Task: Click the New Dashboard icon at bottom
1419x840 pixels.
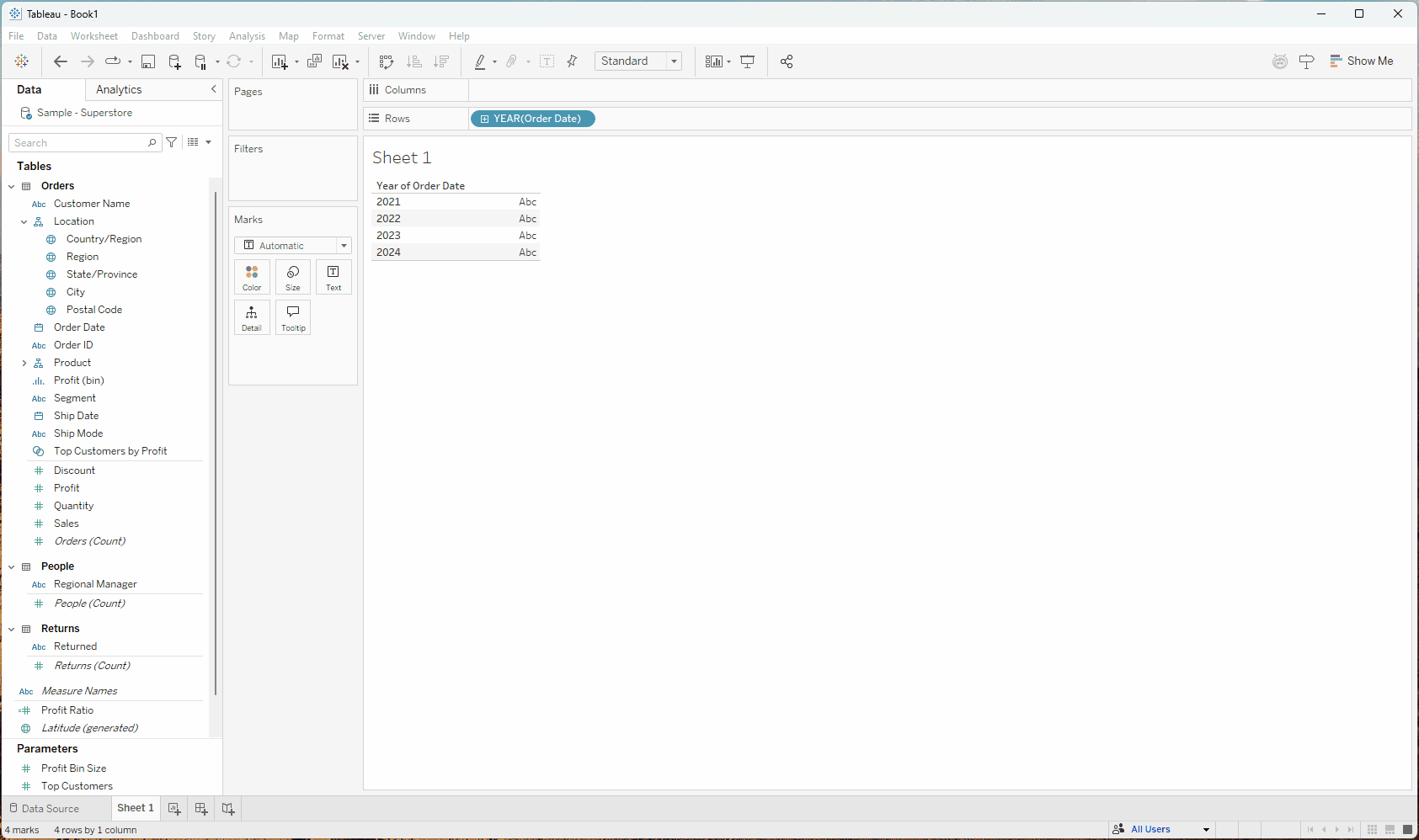Action: click(x=201, y=808)
